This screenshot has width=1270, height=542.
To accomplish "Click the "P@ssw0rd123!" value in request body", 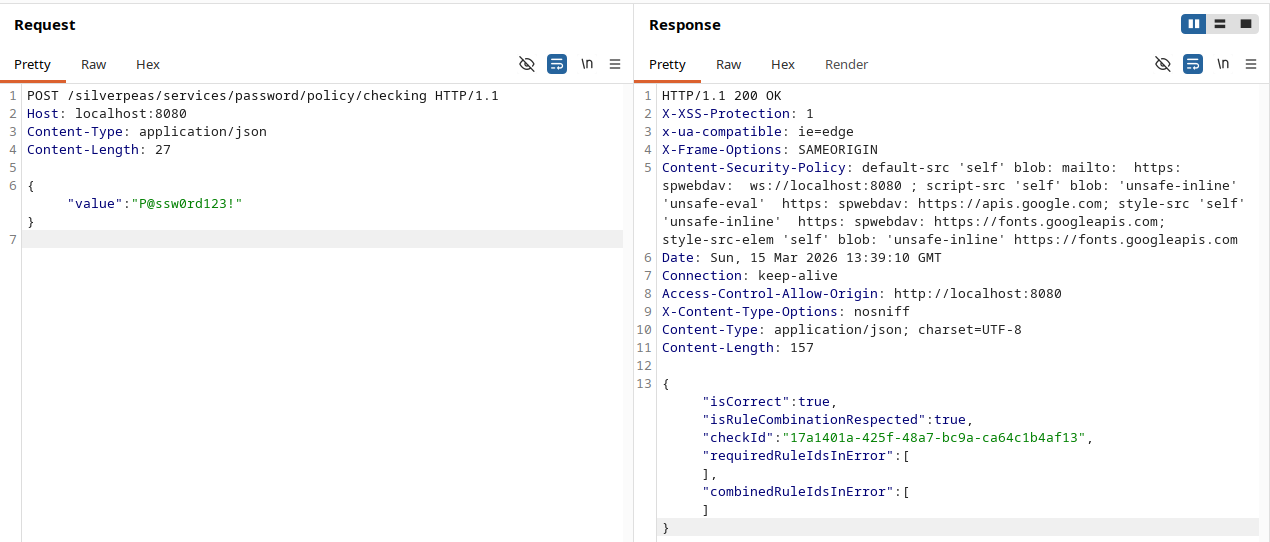I will (x=187, y=204).
